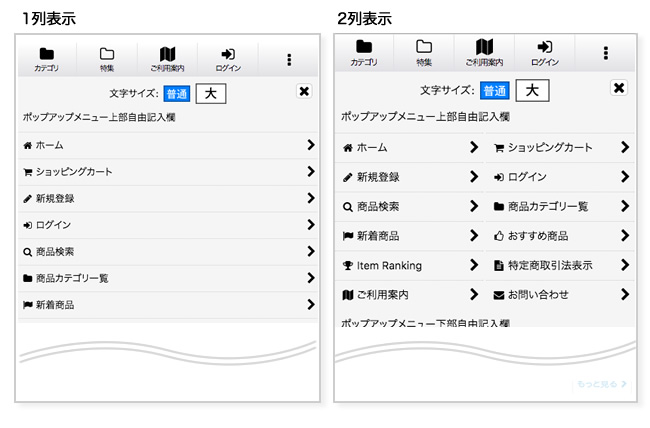The width and height of the screenshot is (650, 428).
Task: Select 大 text size in 1列表示 panel
Action: [x=211, y=94]
